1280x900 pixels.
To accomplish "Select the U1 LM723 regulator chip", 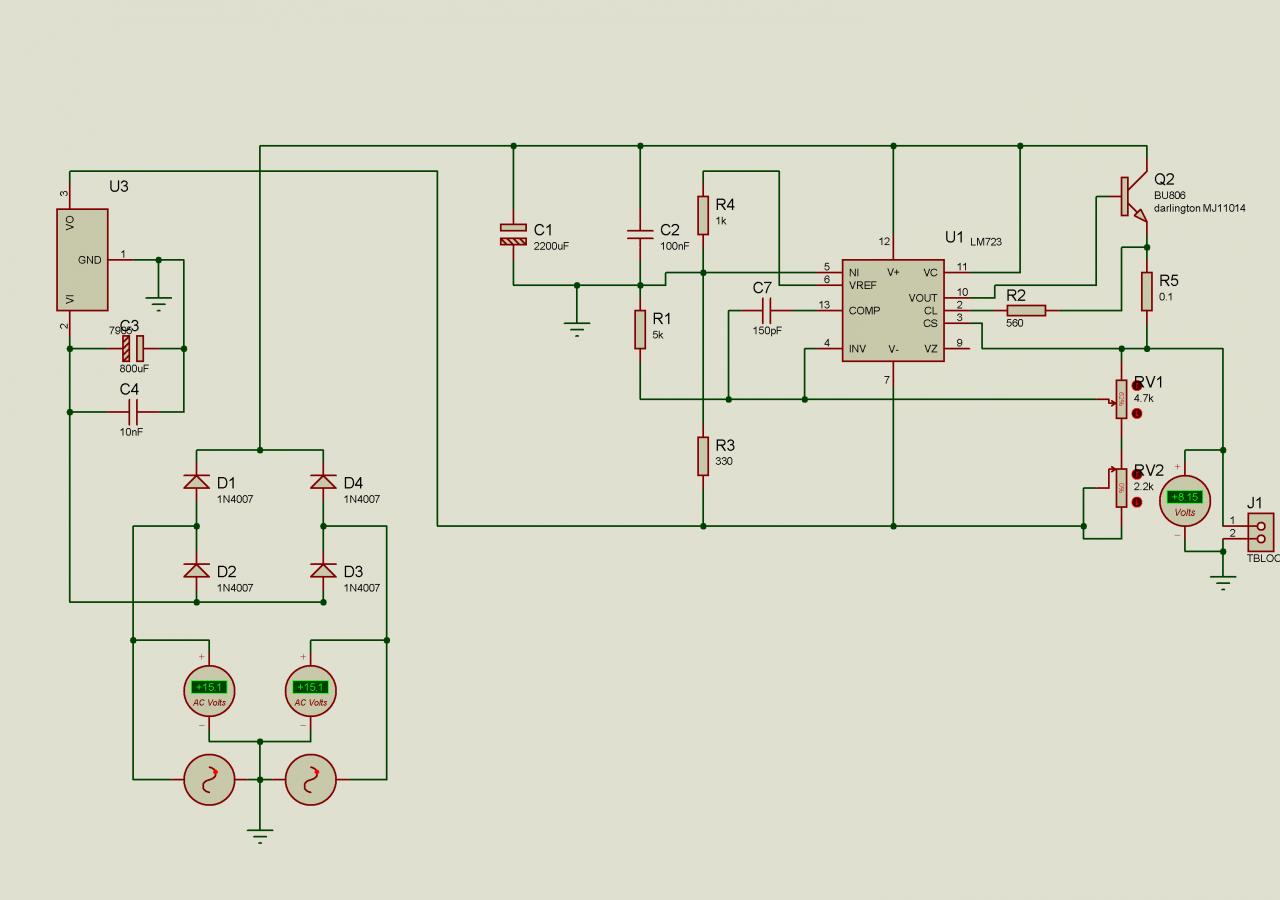I will (x=893, y=310).
